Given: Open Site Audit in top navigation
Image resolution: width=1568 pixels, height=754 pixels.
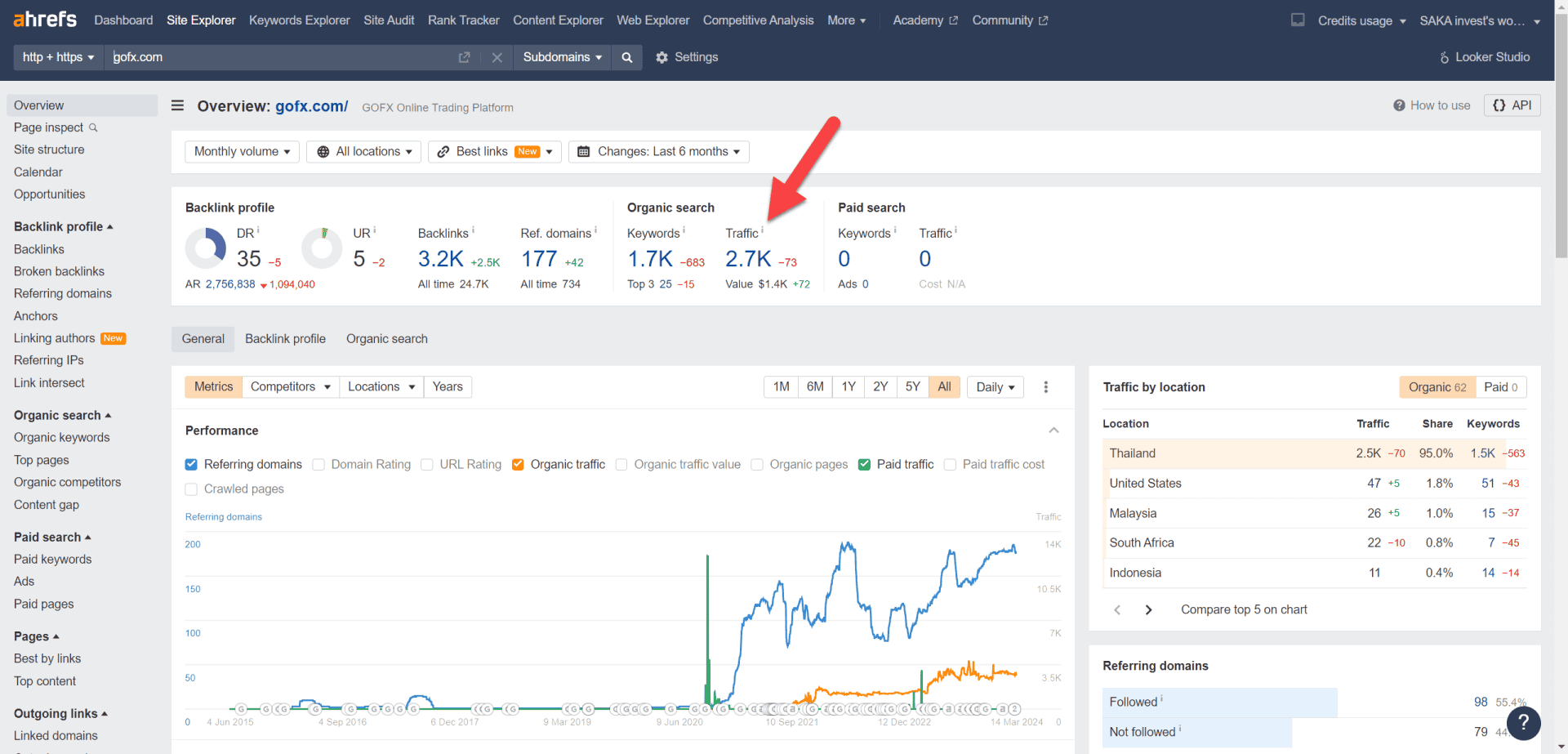Looking at the screenshot, I should [389, 20].
